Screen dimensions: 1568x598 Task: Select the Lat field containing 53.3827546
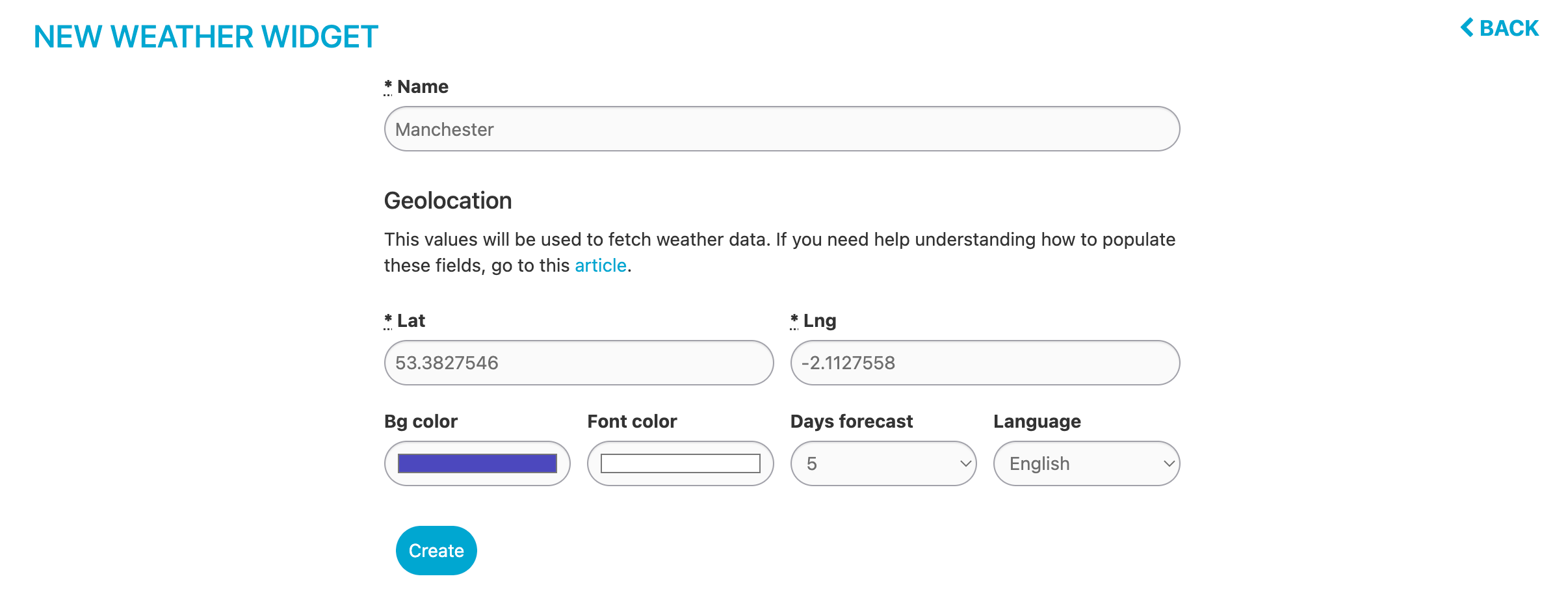coord(577,363)
